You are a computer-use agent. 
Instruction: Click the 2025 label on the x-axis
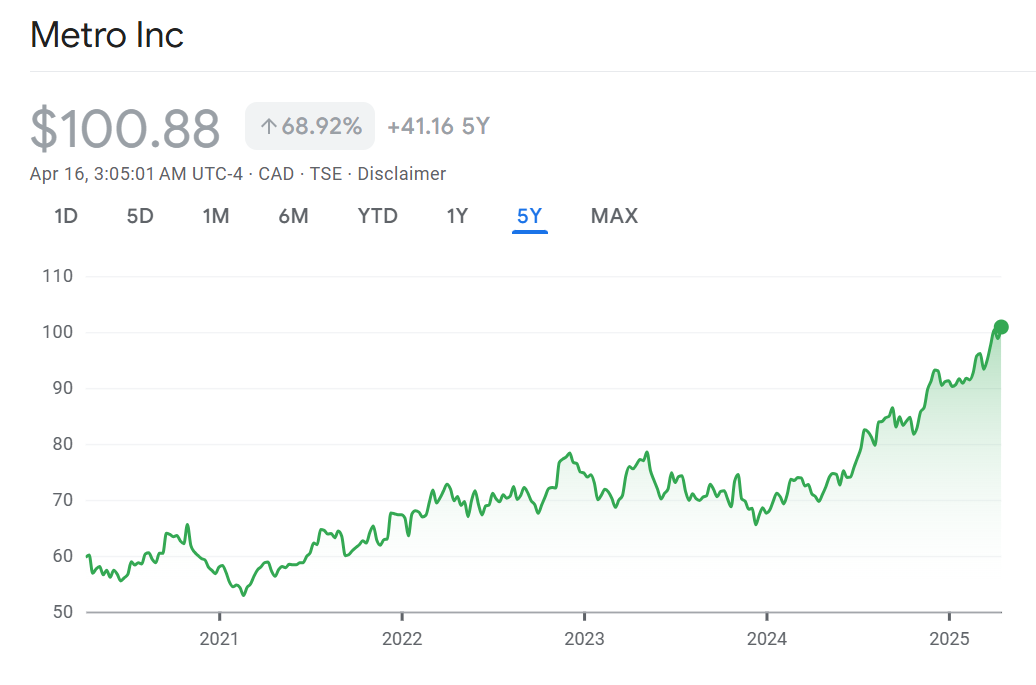[949, 639]
